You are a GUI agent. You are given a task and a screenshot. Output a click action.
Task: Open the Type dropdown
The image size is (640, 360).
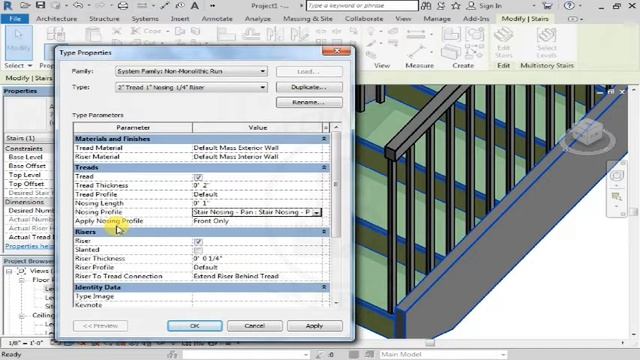(263, 87)
